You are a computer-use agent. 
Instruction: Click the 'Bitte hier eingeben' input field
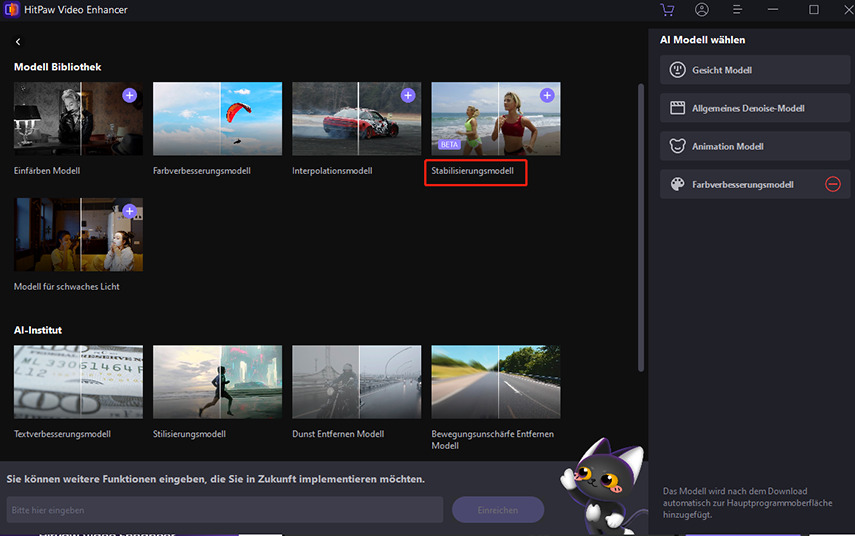pos(225,510)
